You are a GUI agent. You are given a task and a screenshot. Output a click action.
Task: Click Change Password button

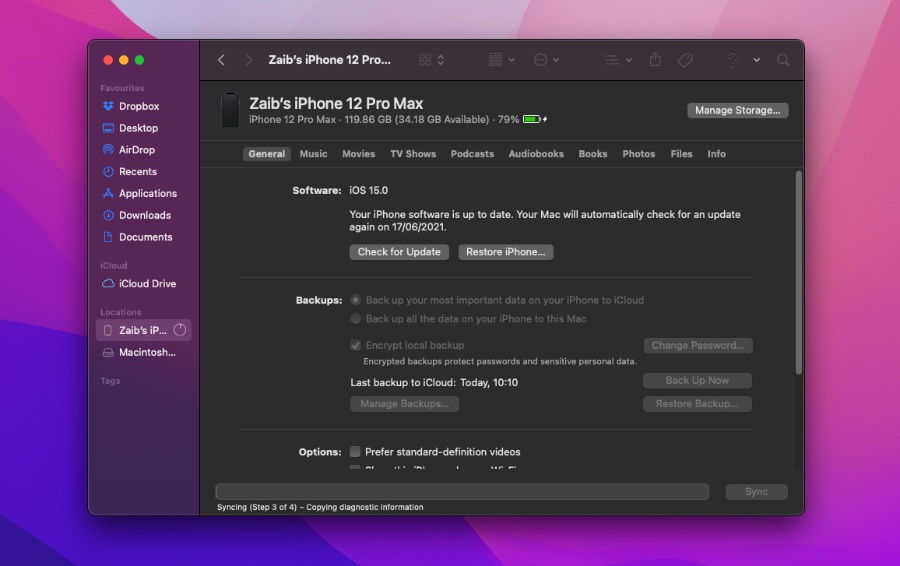698,346
